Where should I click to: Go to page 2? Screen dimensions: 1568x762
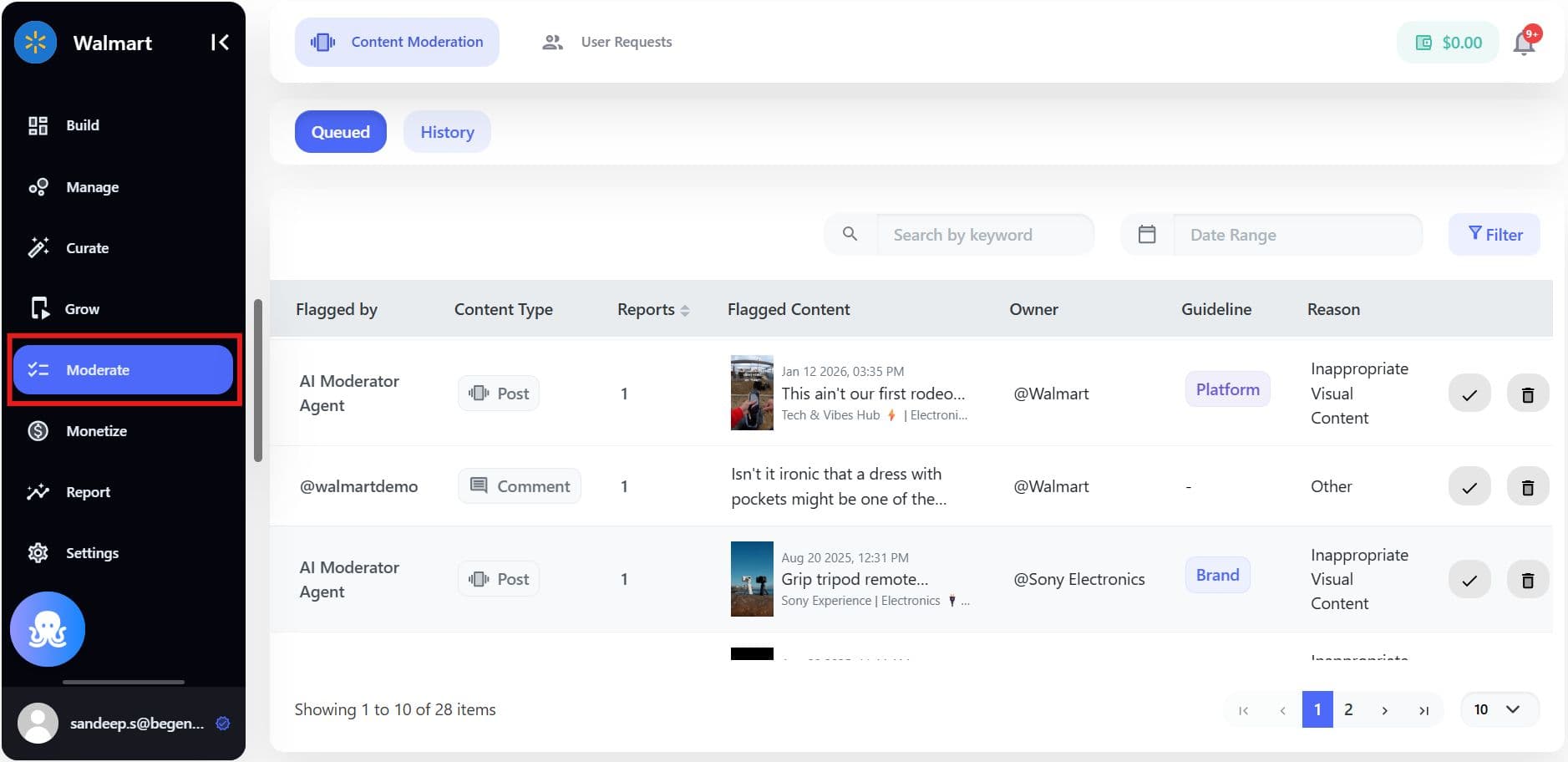pyautogui.click(x=1348, y=709)
